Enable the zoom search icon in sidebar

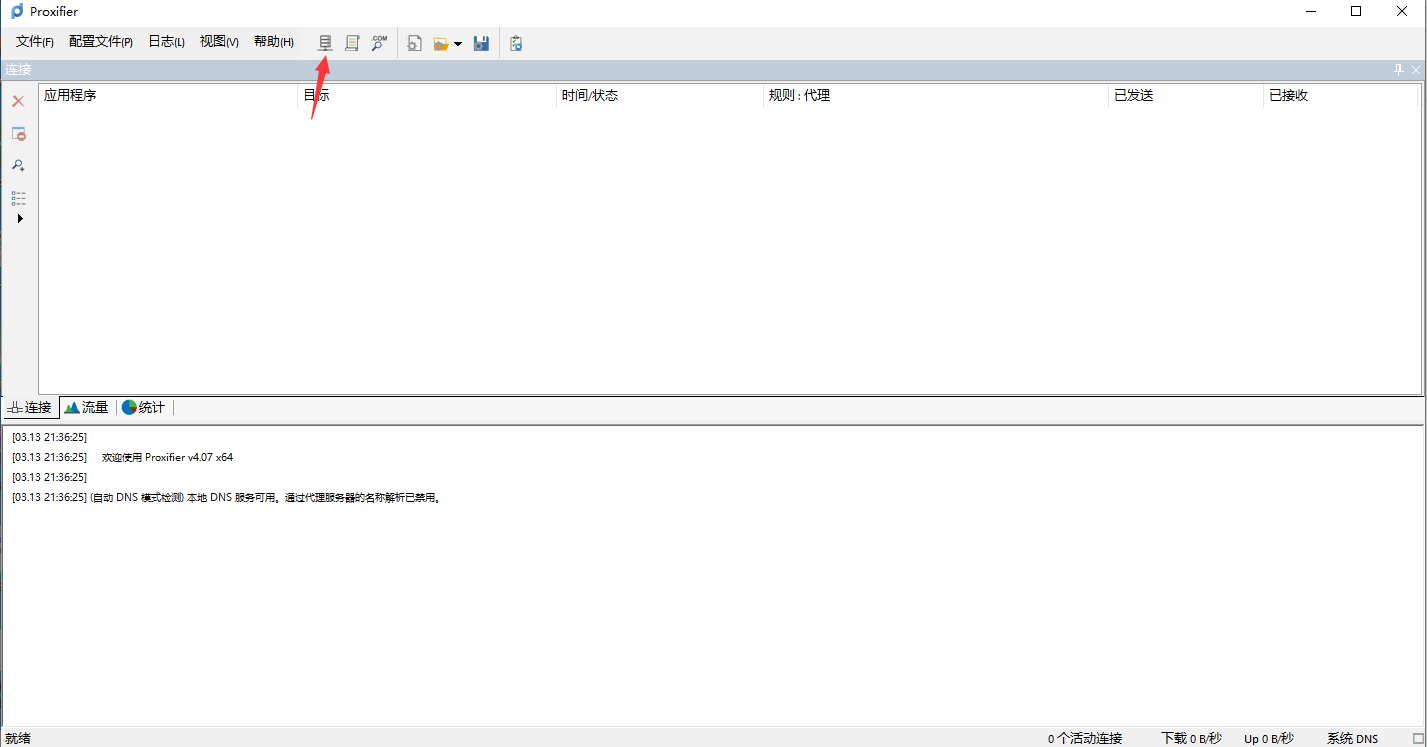[x=17, y=165]
